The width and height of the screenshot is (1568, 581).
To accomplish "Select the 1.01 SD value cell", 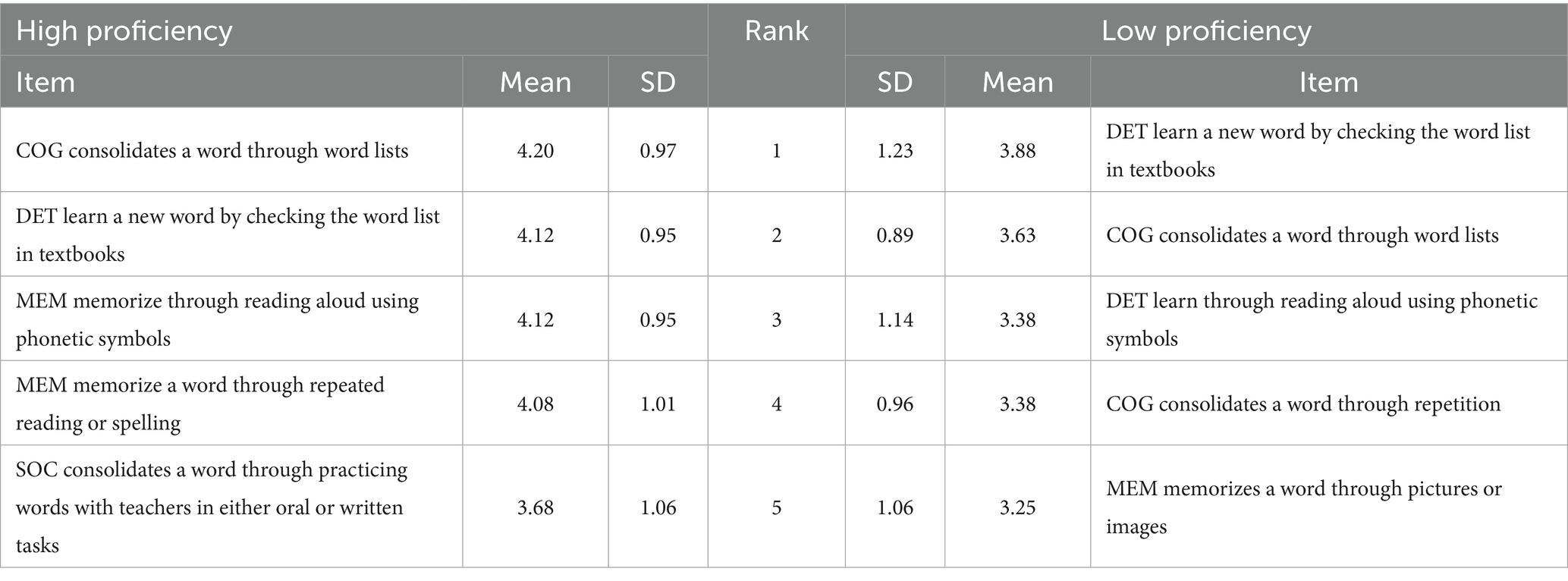I will click(658, 404).
